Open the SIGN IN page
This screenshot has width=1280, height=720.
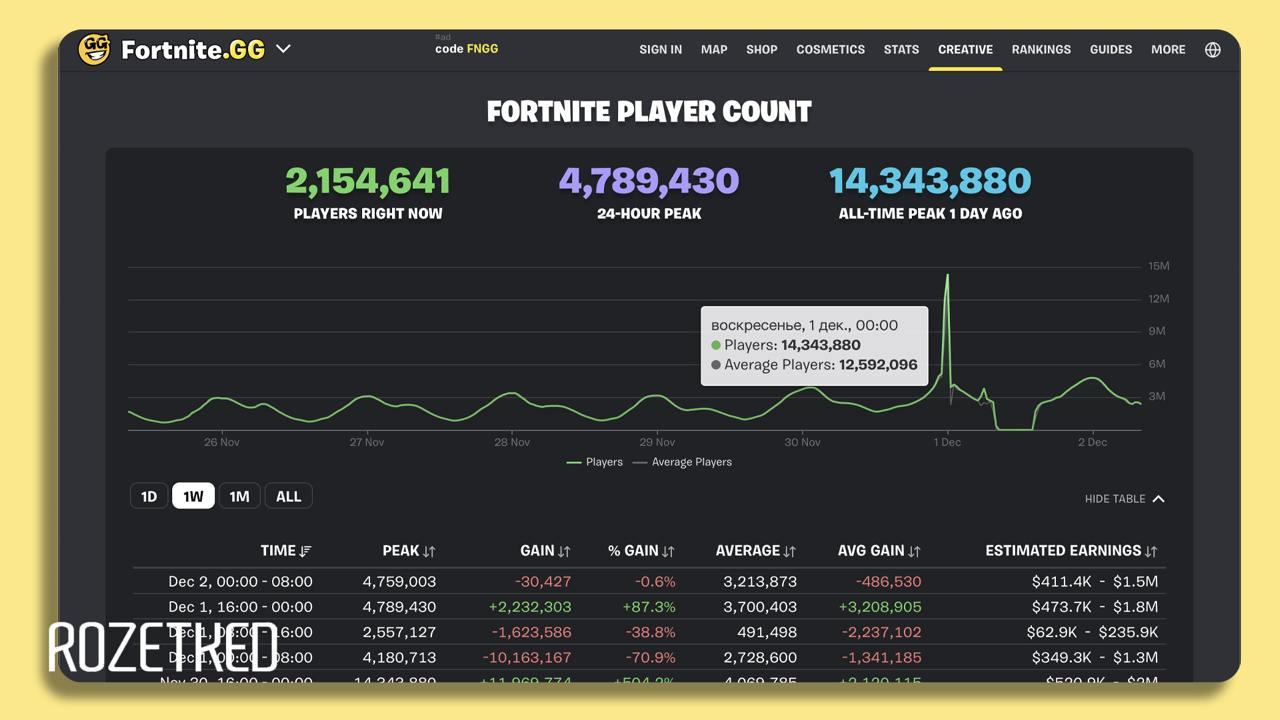[661, 49]
